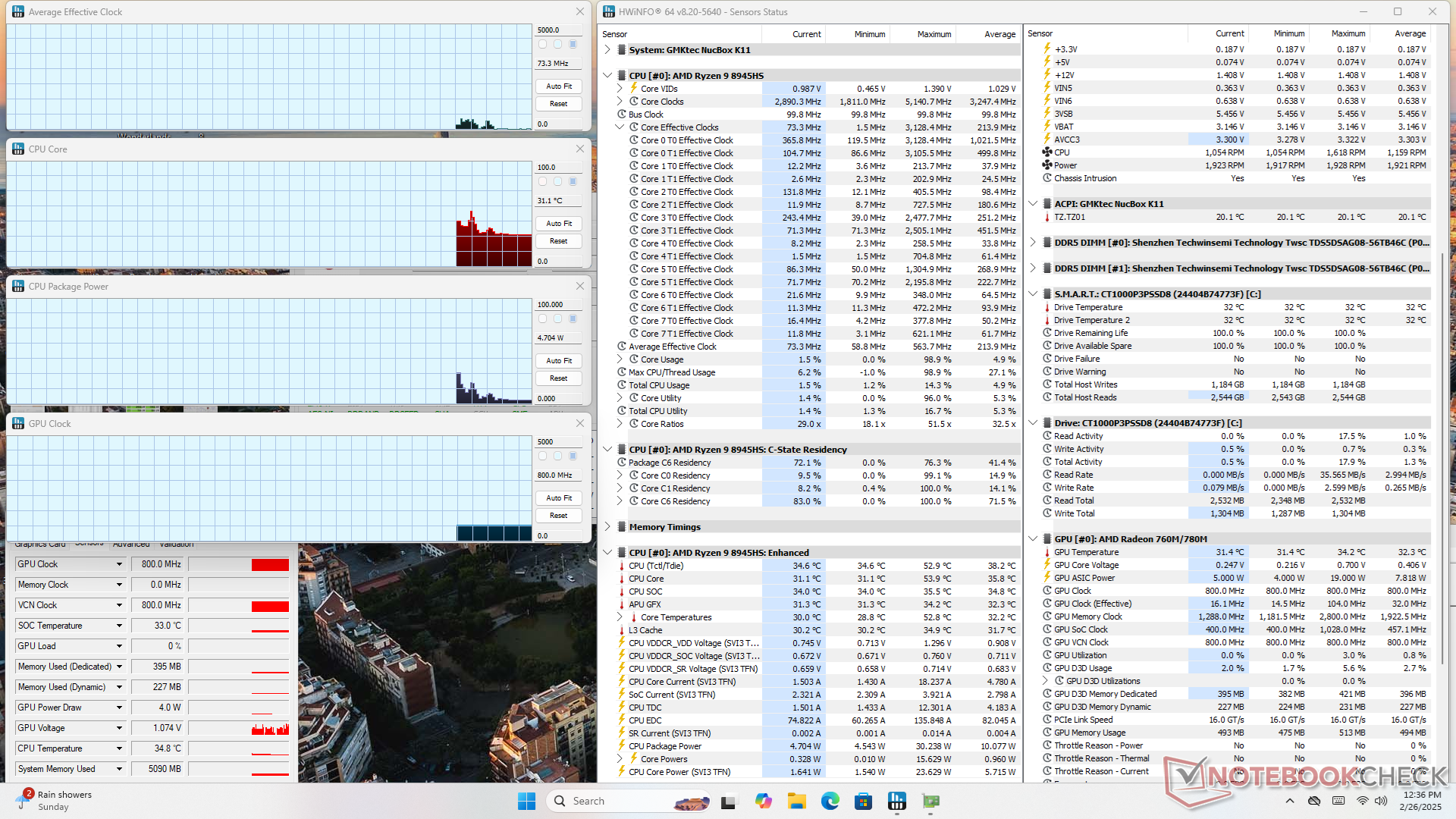Click the thermometer icon next to GPU Temperature
Screen dimensions: 1456x819
[1047, 552]
